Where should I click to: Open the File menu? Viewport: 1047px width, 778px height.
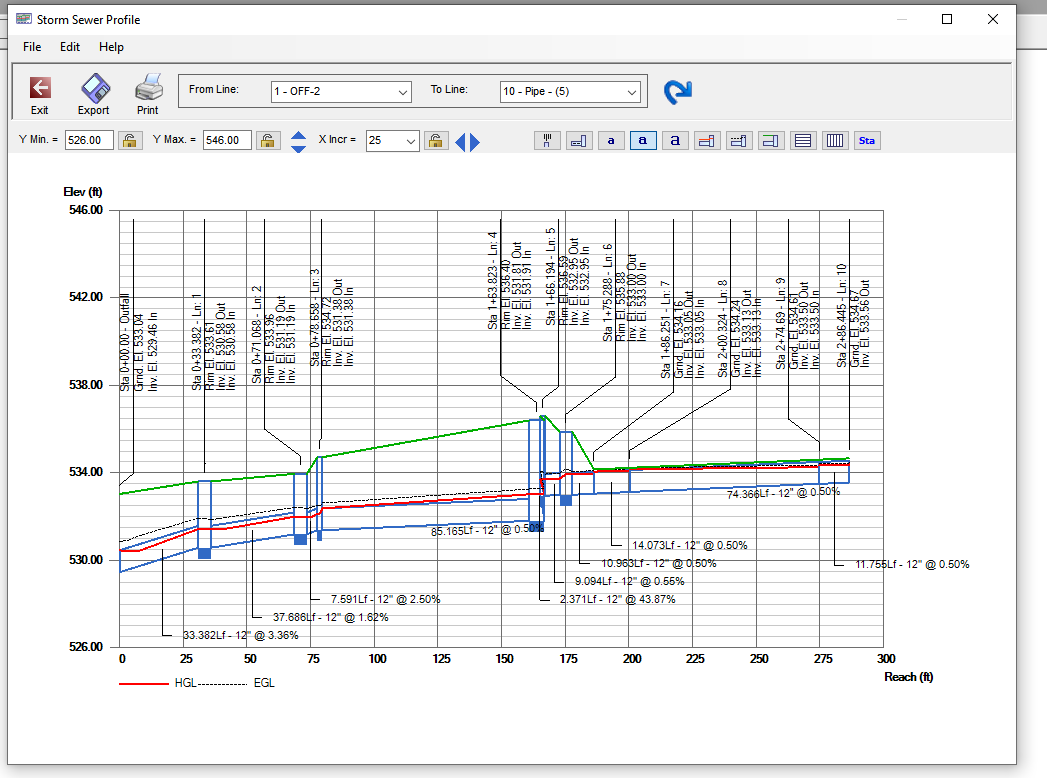point(31,47)
